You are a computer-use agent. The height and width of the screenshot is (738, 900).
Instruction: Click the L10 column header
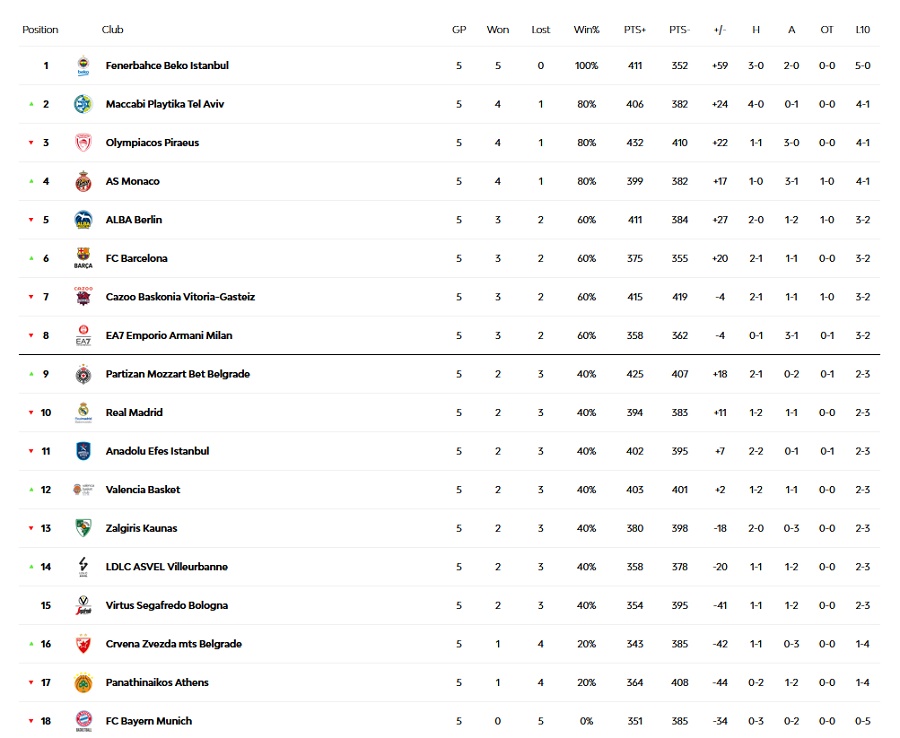pos(863,29)
